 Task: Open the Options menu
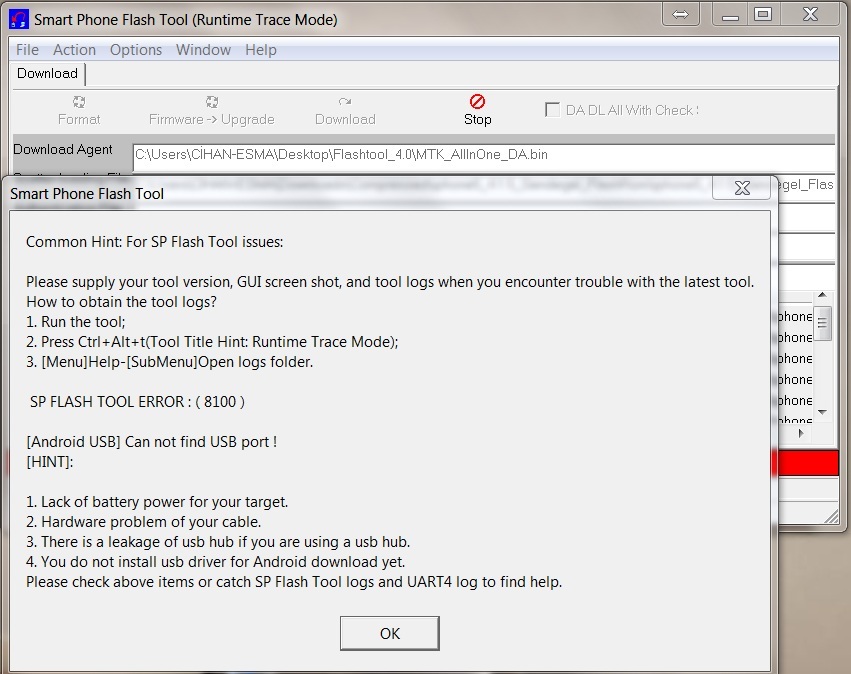136,50
